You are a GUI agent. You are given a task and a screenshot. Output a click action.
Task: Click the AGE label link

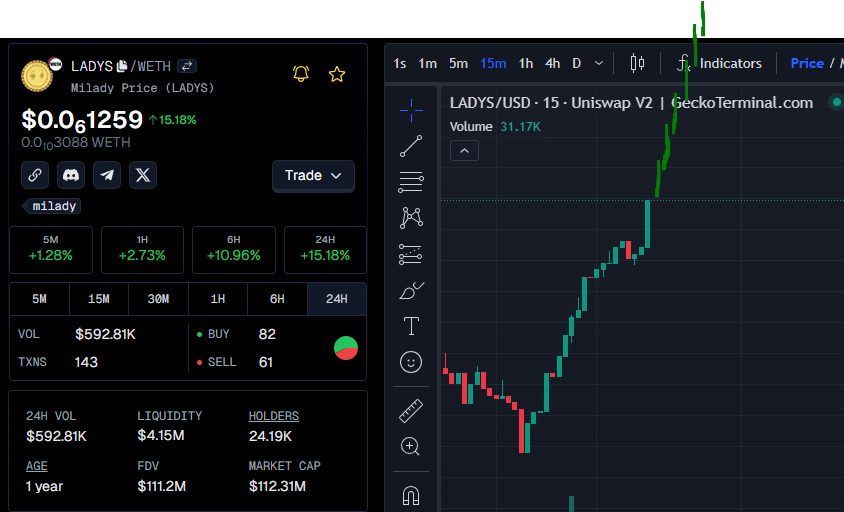(37, 466)
